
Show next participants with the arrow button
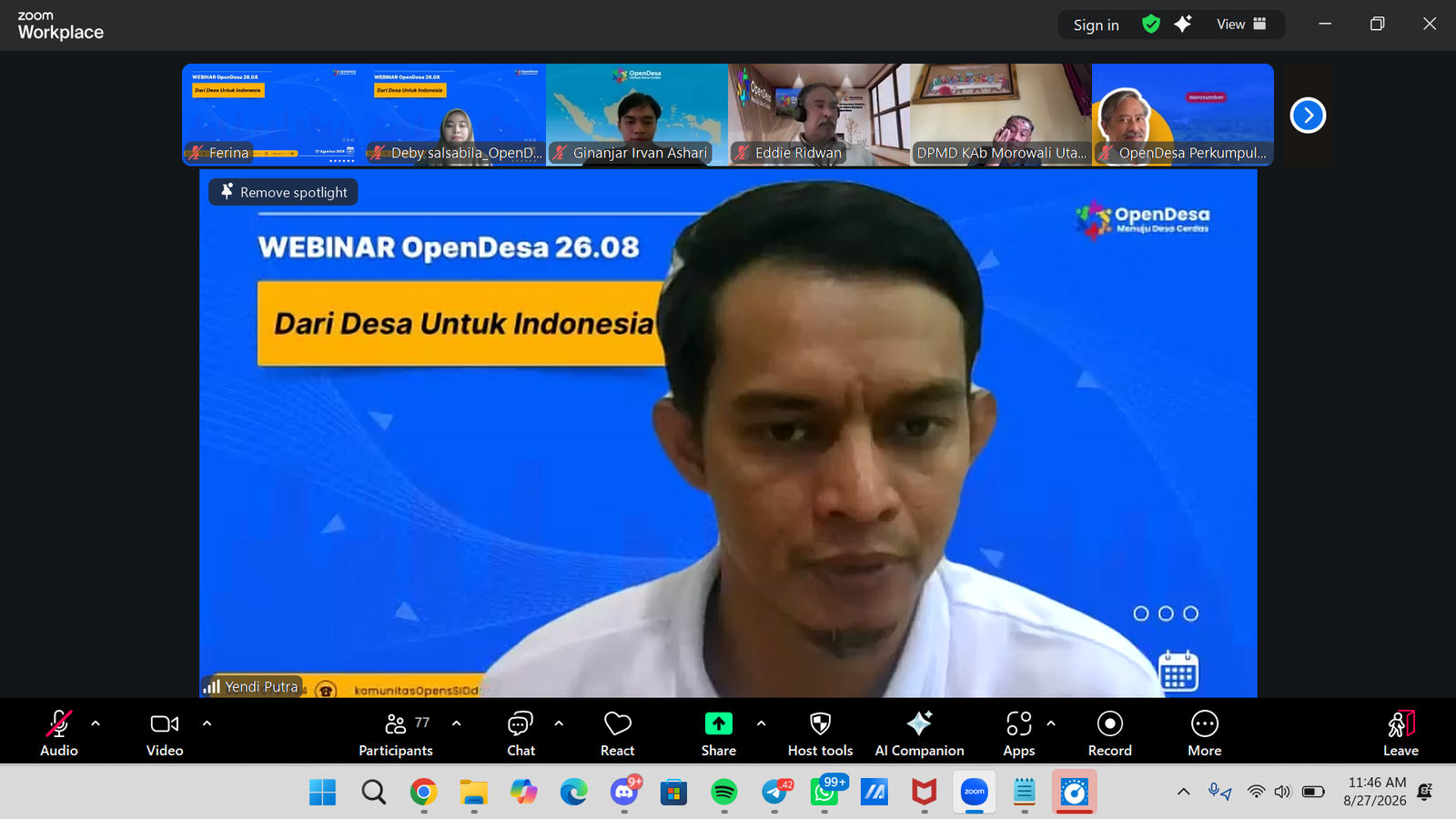[1308, 115]
